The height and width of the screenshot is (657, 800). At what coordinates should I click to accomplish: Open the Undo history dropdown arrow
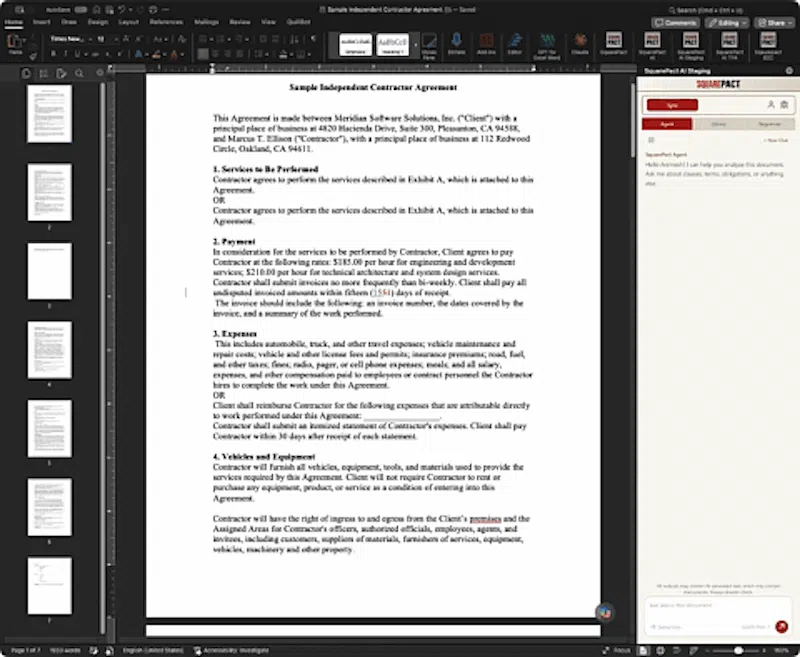pos(130,10)
